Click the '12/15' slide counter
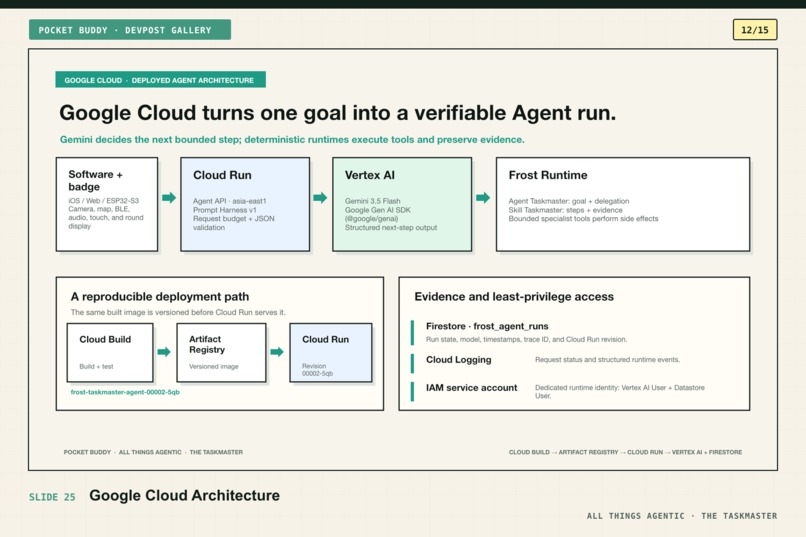This screenshot has height=537, width=806. tap(755, 30)
